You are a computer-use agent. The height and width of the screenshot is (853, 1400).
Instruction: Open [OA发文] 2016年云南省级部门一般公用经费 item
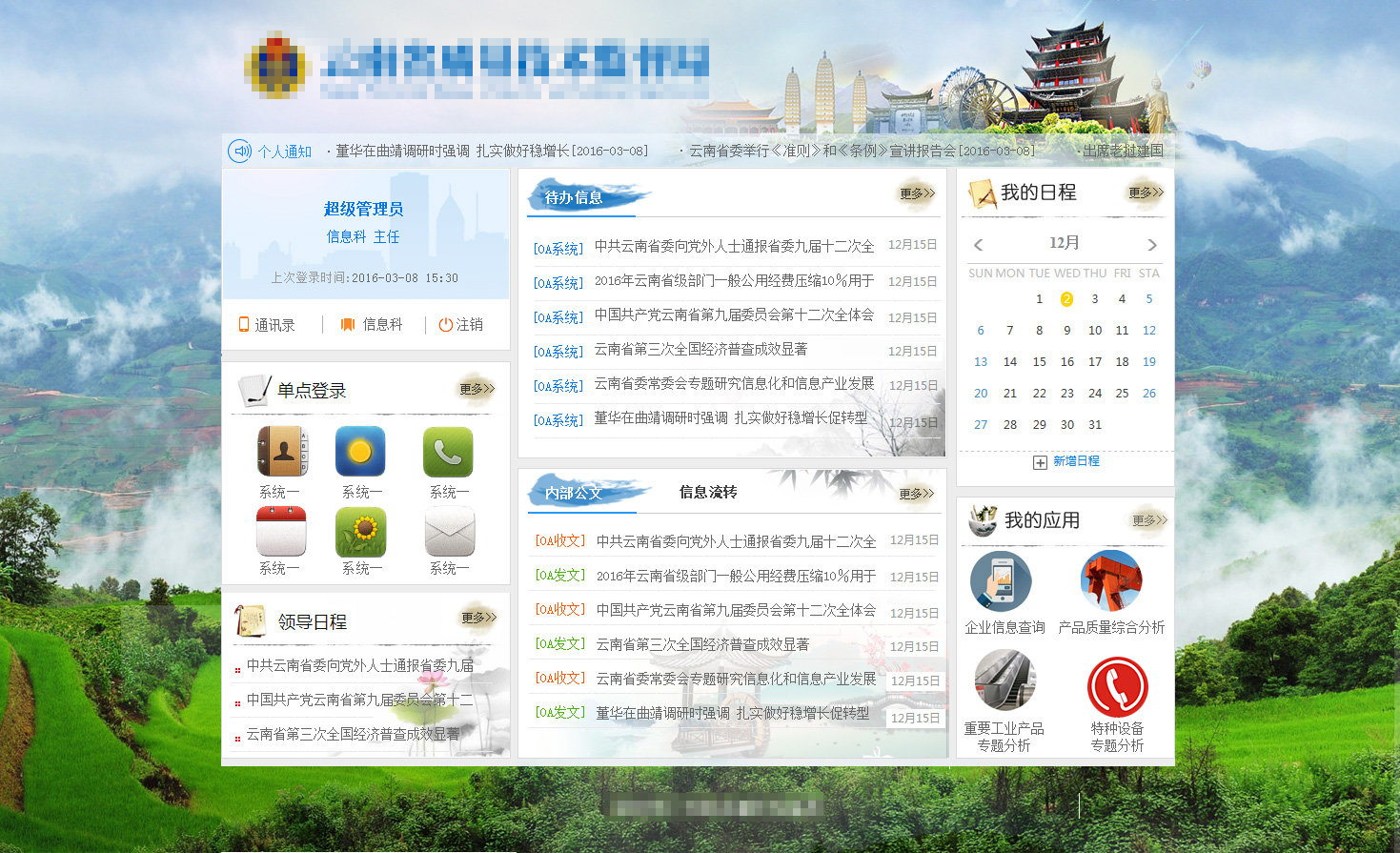click(x=737, y=576)
